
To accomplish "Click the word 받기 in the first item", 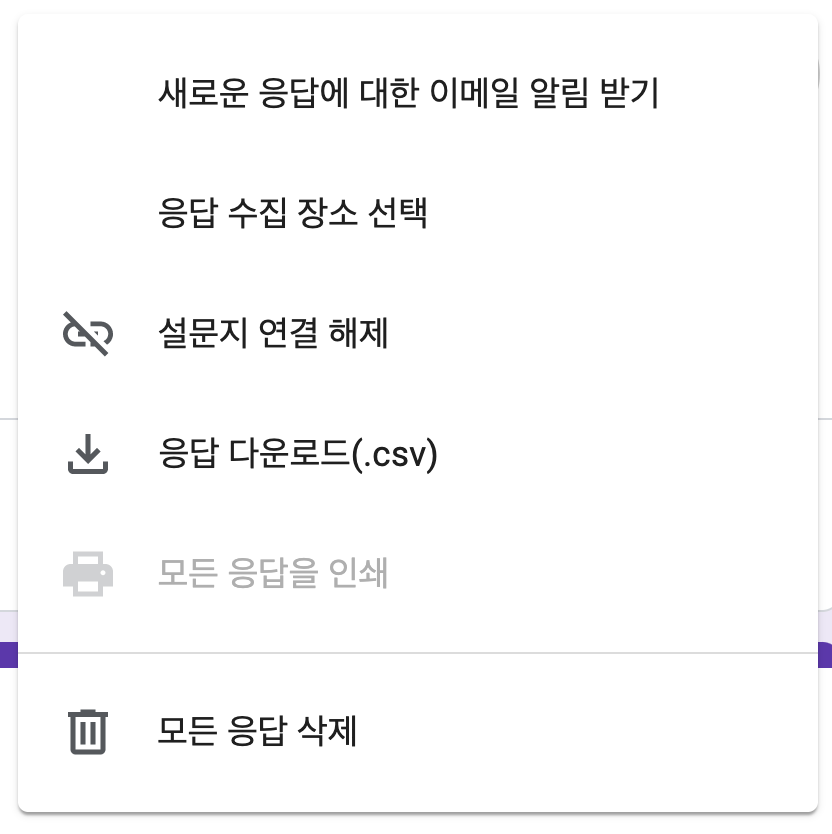I will coord(629,93).
